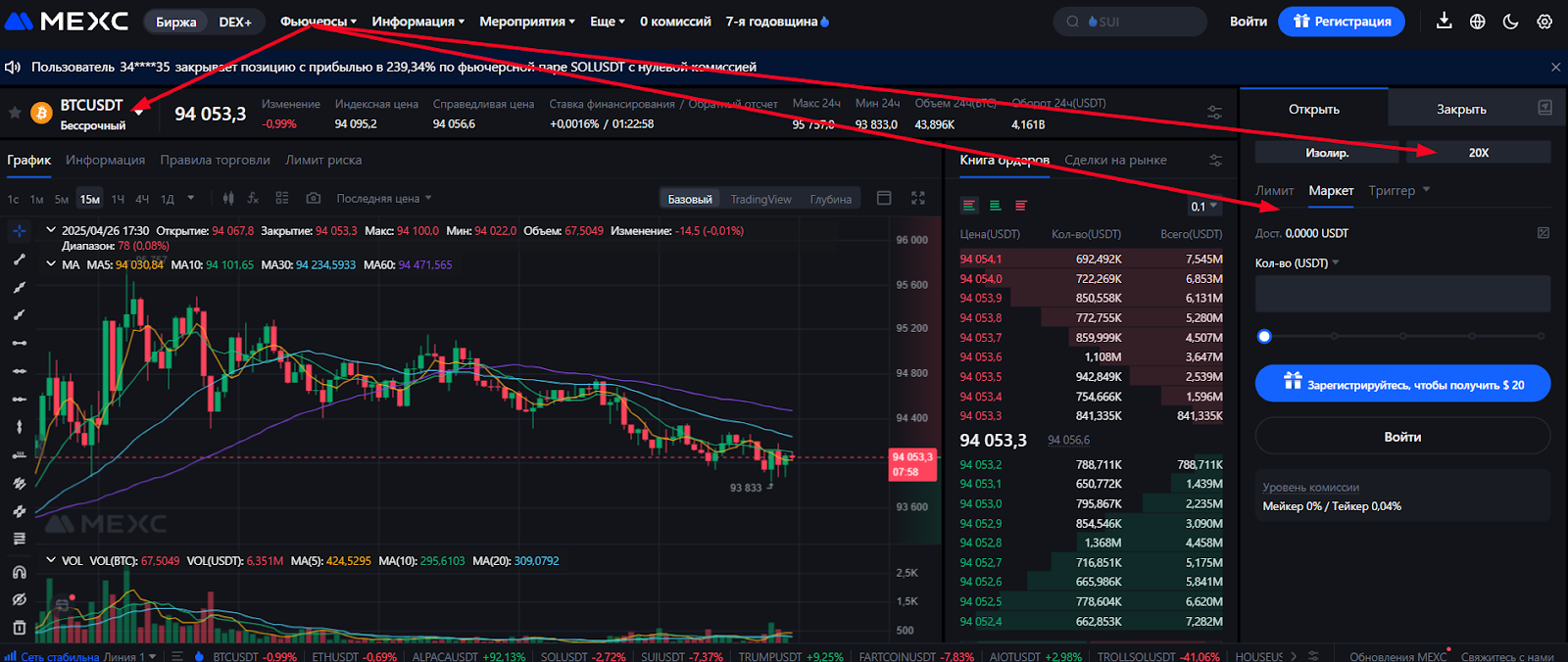
Task: Activate the magnet snap tool
Action: point(19,572)
